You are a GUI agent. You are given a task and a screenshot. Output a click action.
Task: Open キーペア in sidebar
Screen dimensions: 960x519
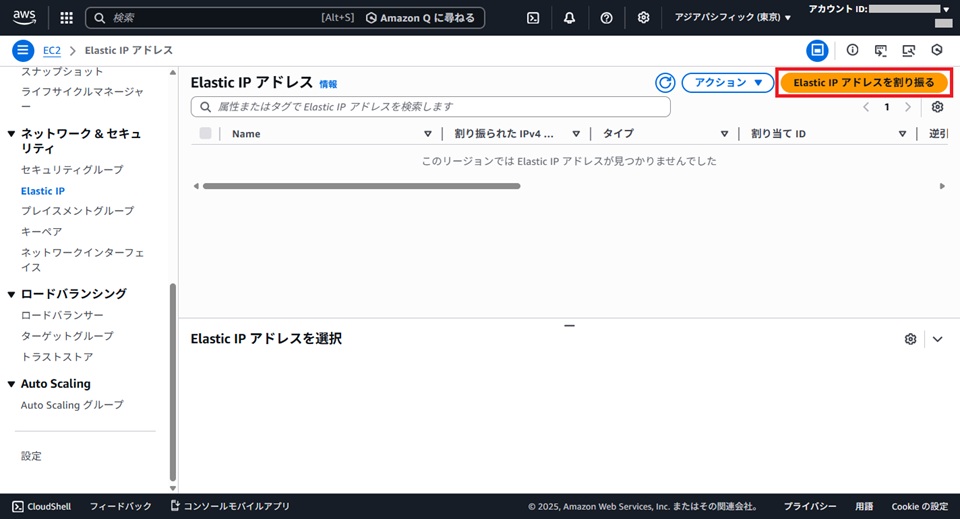(x=41, y=231)
